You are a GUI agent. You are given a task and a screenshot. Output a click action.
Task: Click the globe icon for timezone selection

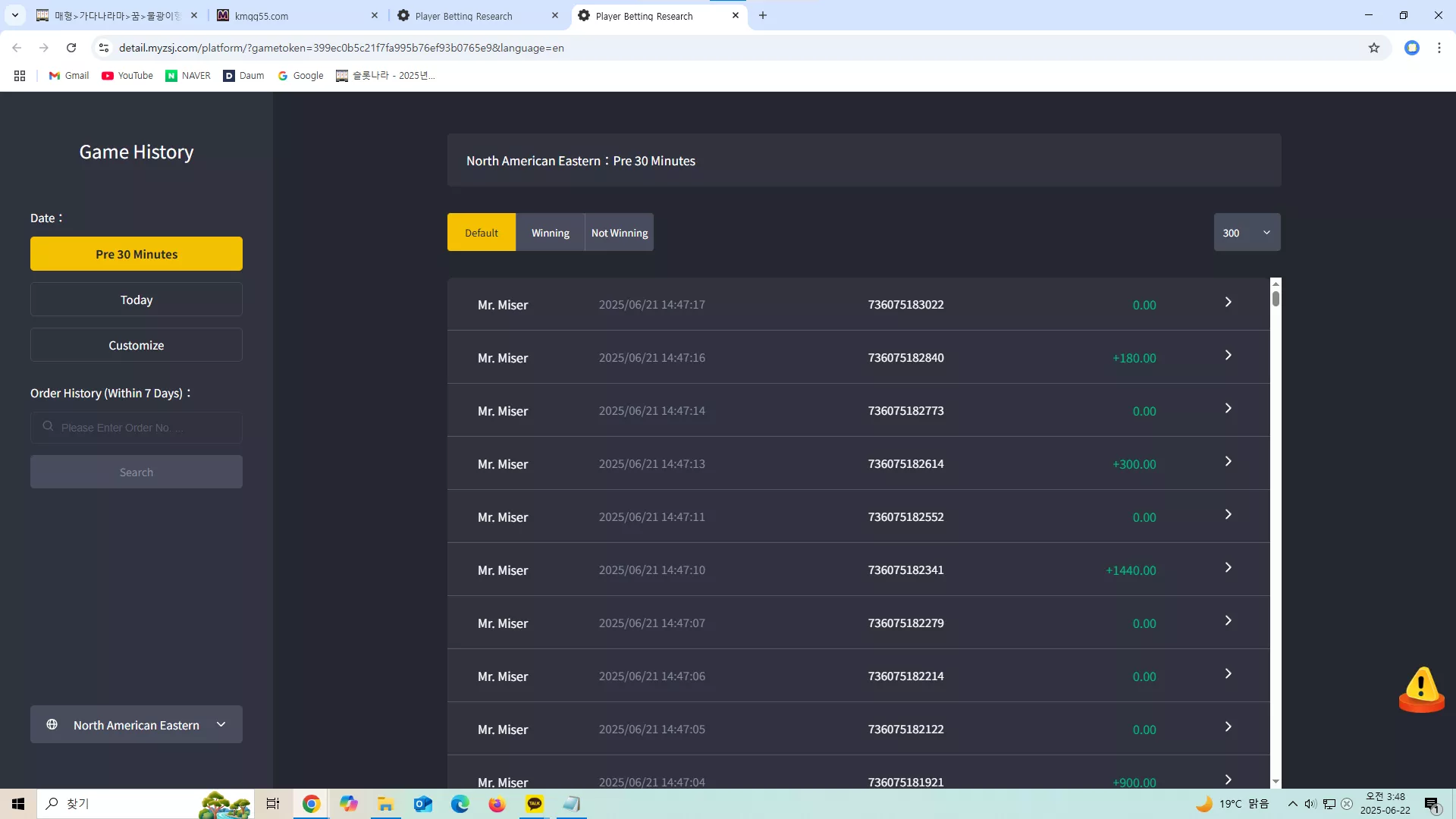tap(52, 724)
